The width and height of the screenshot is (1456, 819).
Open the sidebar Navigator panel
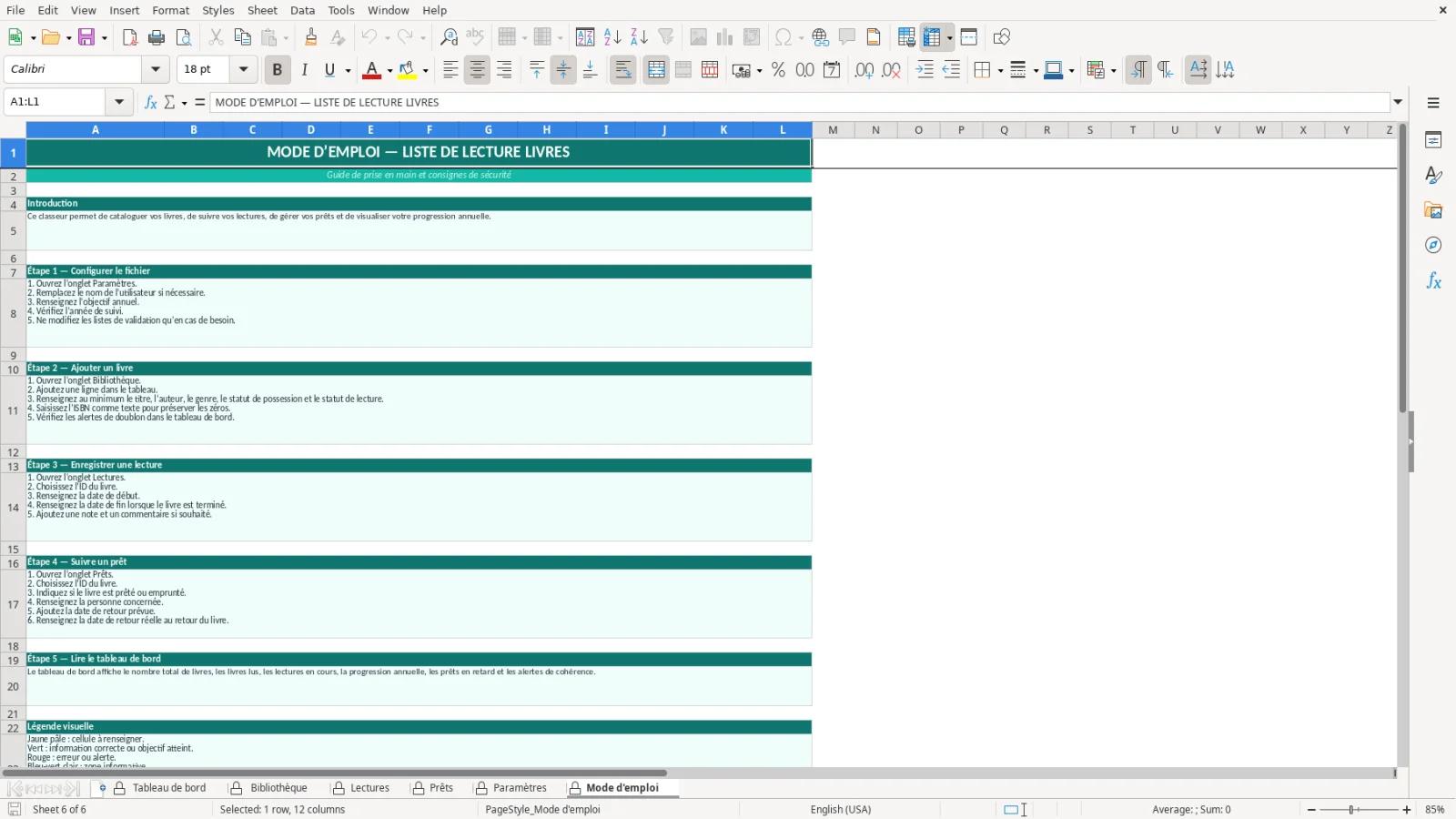1433,246
